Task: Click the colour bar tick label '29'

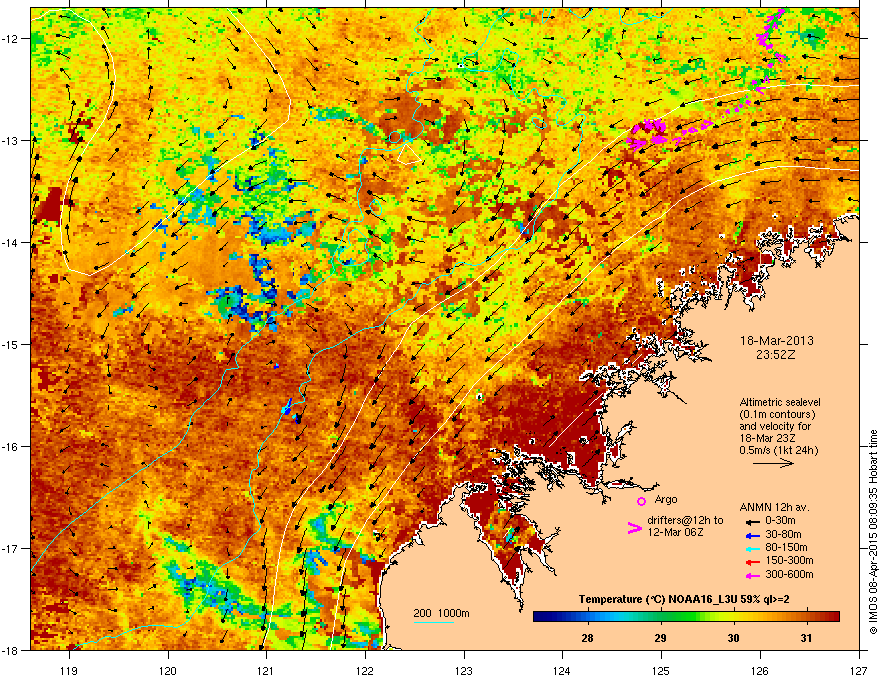Action: 661,638
